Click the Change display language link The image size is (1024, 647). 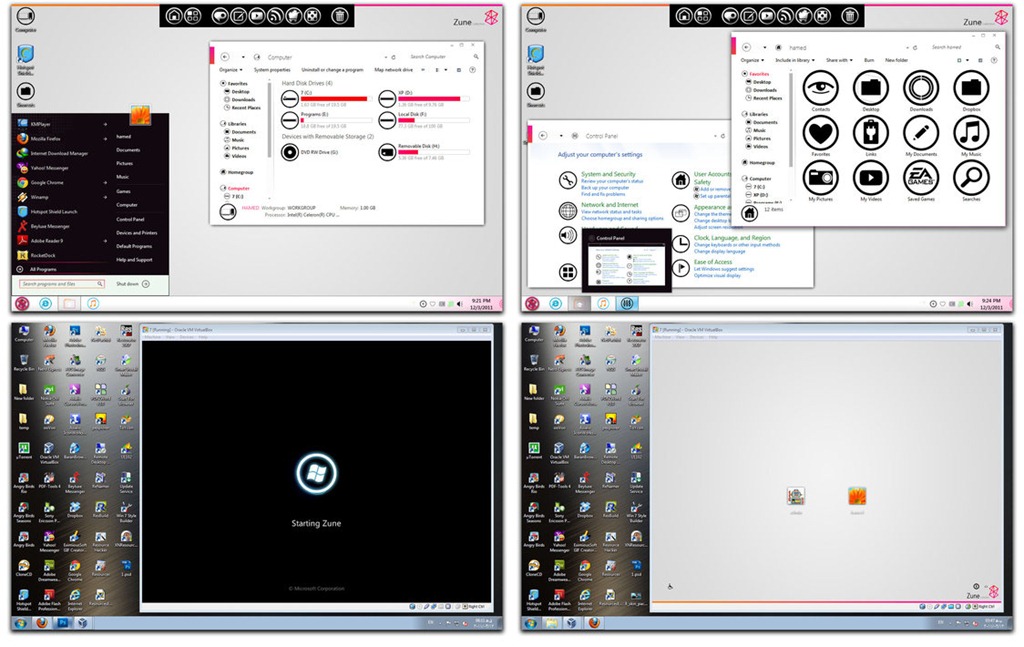tap(719, 251)
